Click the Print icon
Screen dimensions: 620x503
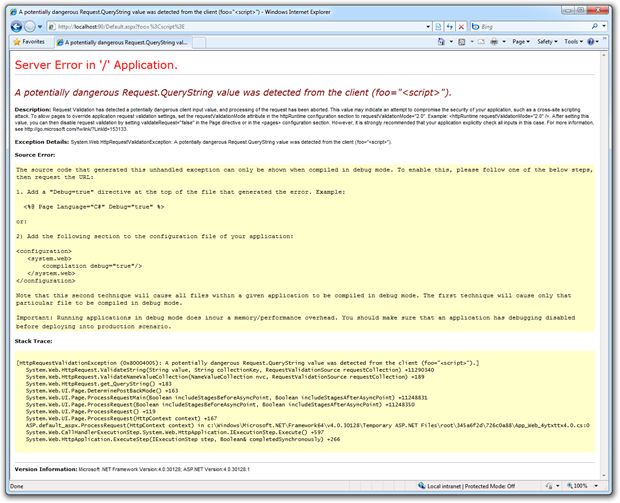coord(494,42)
